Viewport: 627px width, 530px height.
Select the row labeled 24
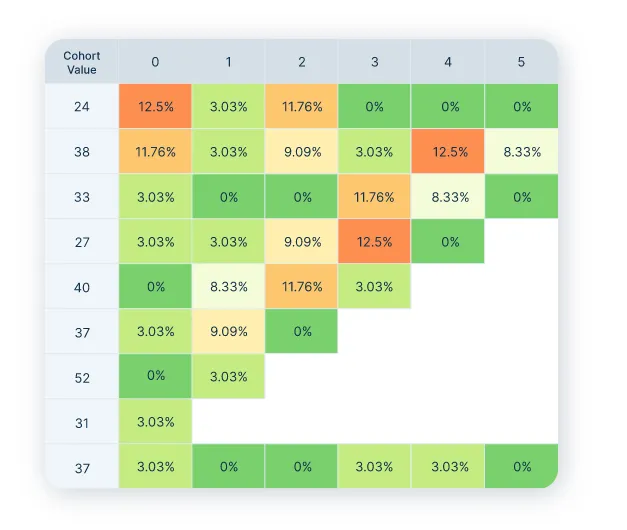81,107
